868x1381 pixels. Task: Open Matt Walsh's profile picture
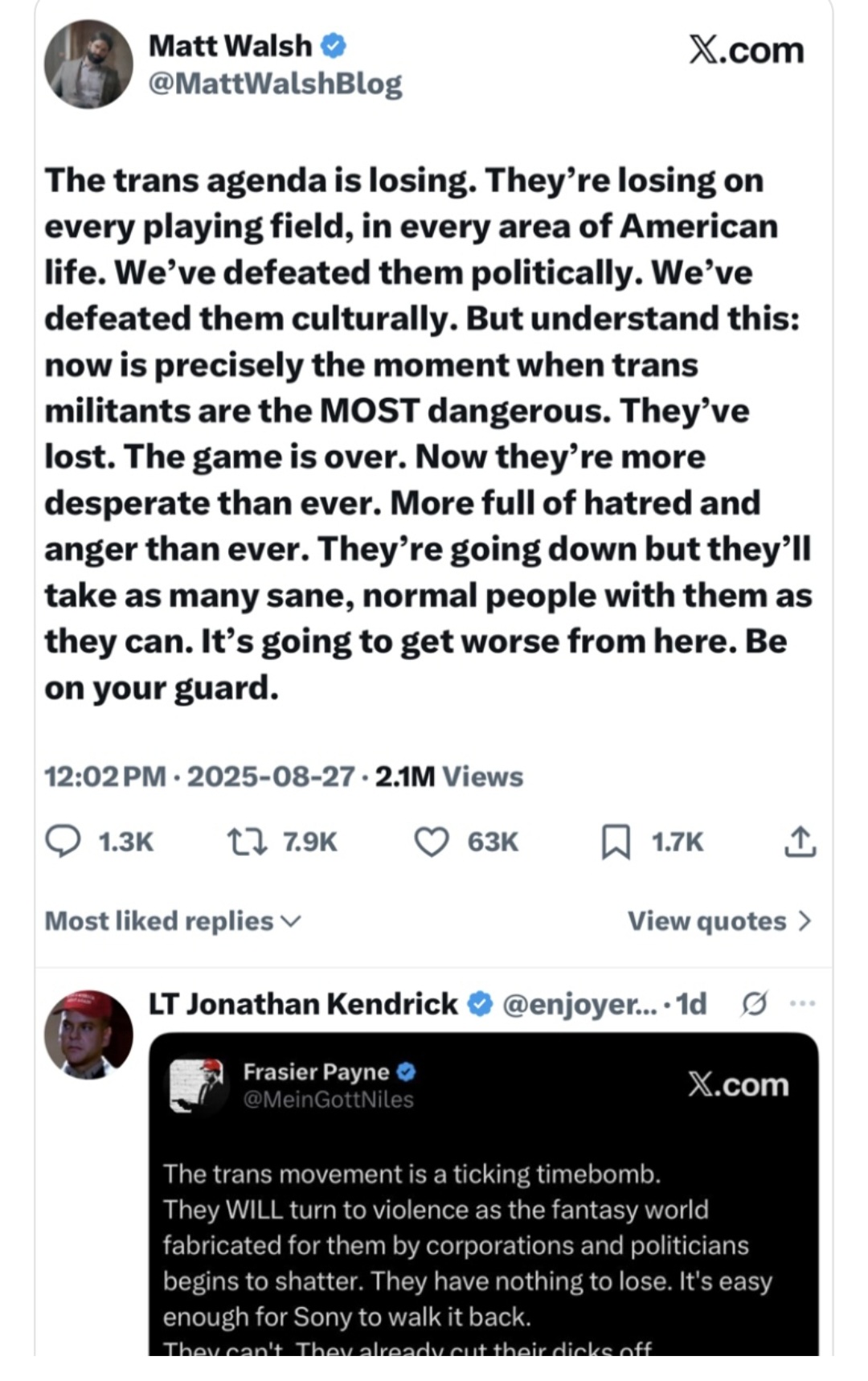[x=88, y=64]
